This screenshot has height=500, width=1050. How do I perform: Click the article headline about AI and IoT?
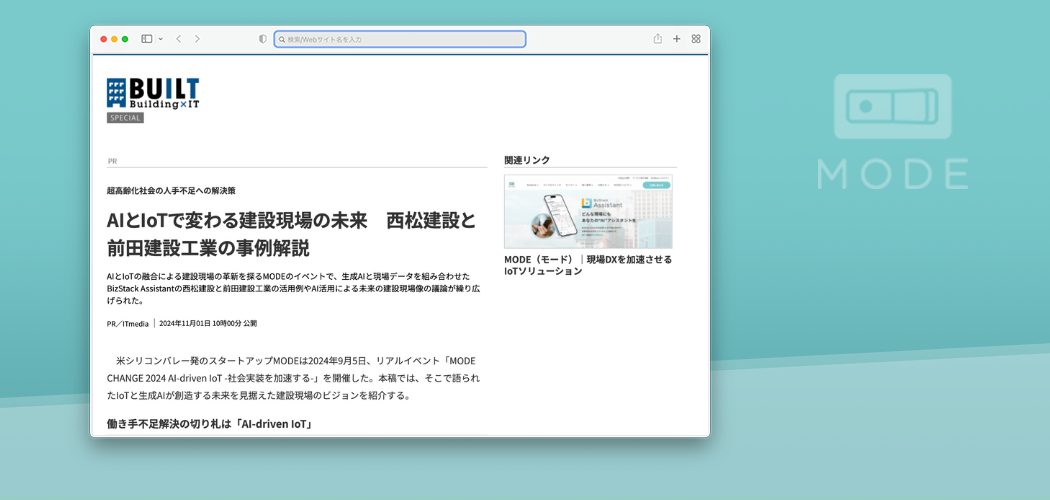coord(291,233)
